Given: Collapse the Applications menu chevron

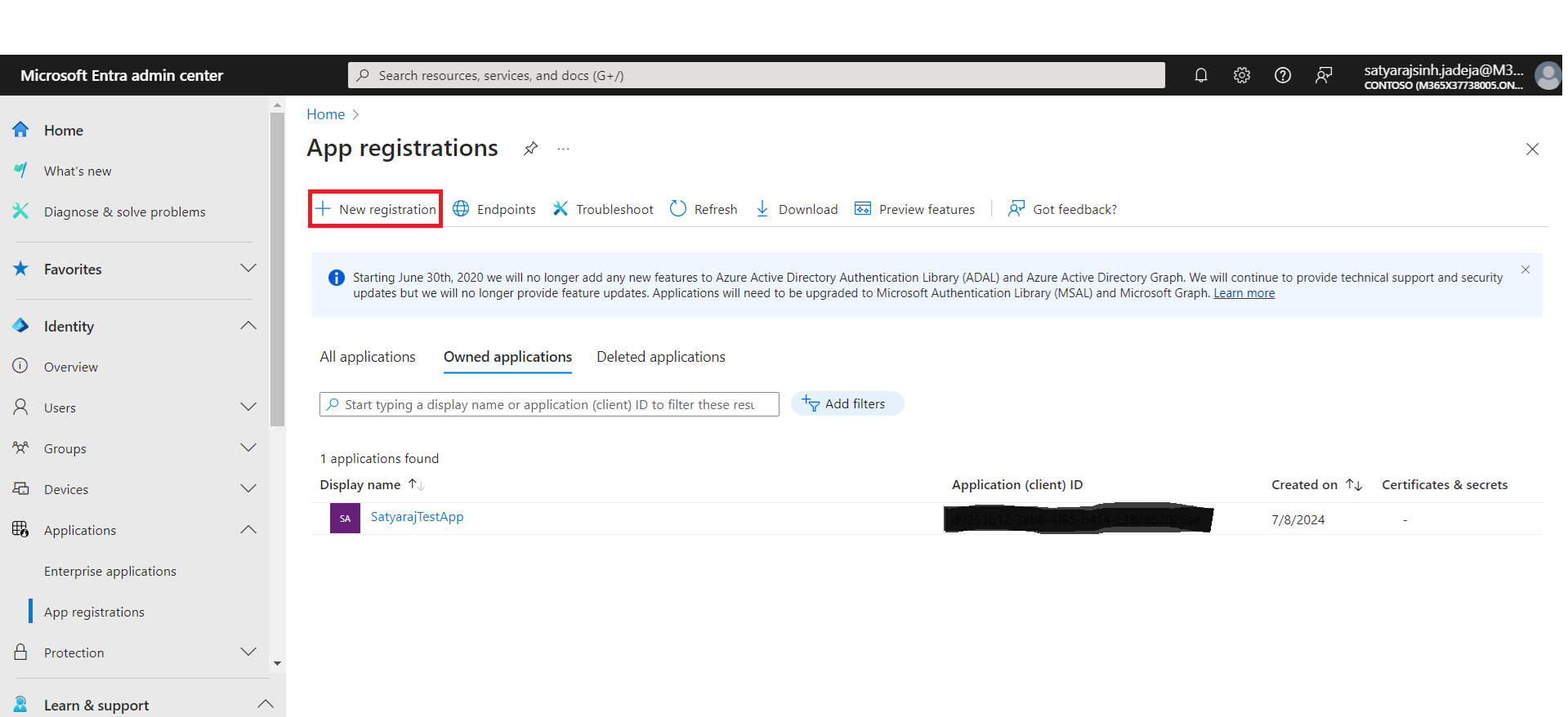Looking at the screenshot, I should (x=248, y=529).
